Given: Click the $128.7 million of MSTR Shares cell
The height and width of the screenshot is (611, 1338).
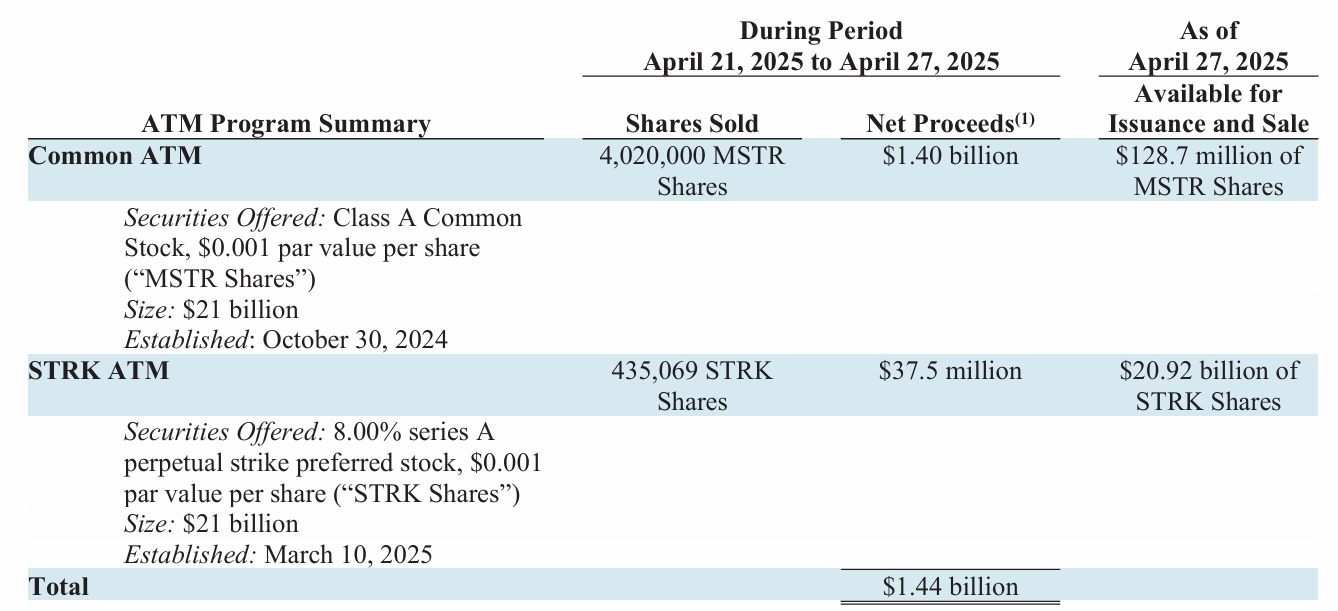Looking at the screenshot, I should pos(1208,171).
